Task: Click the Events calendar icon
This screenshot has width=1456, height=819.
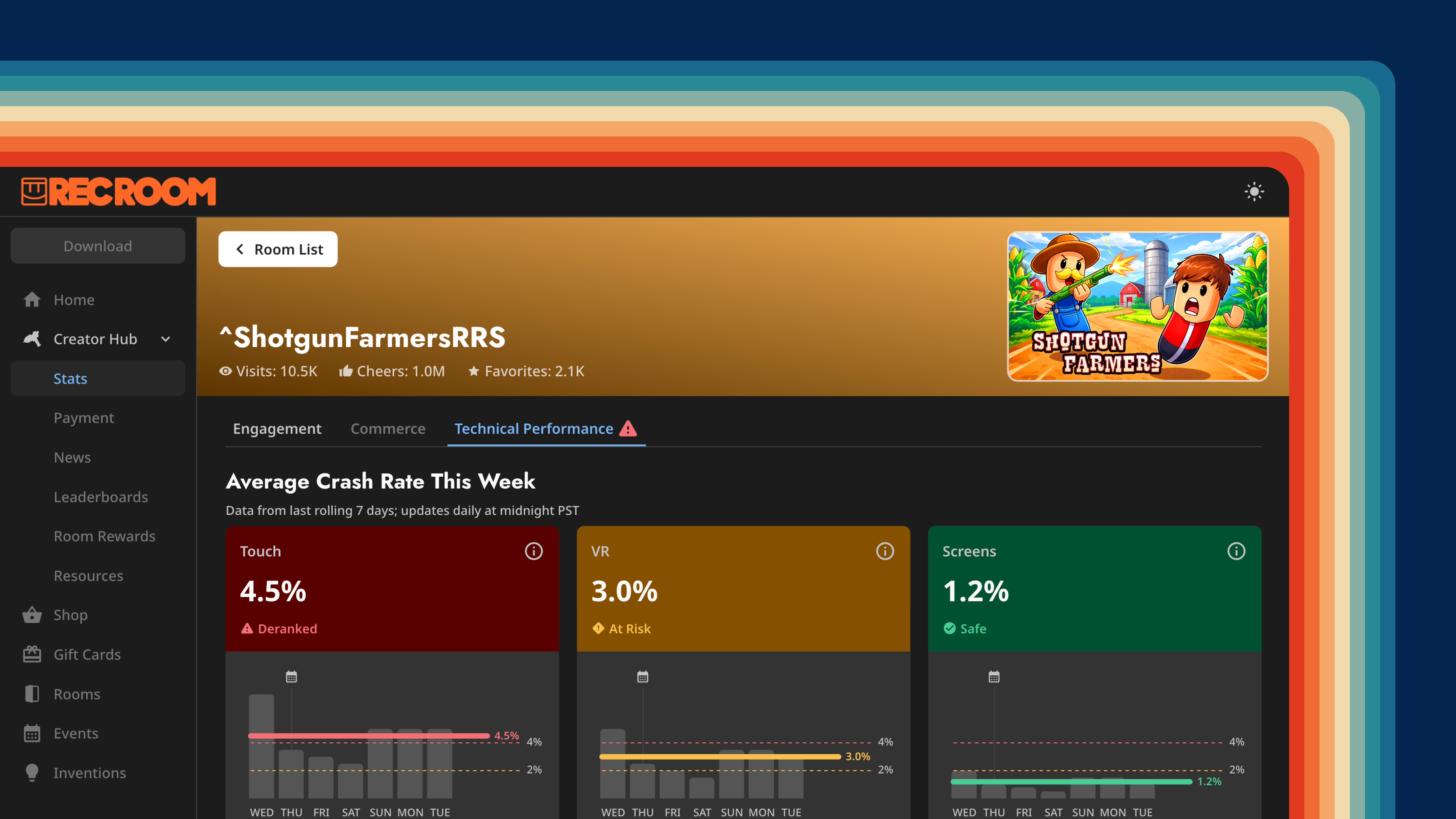Action: tap(32, 733)
